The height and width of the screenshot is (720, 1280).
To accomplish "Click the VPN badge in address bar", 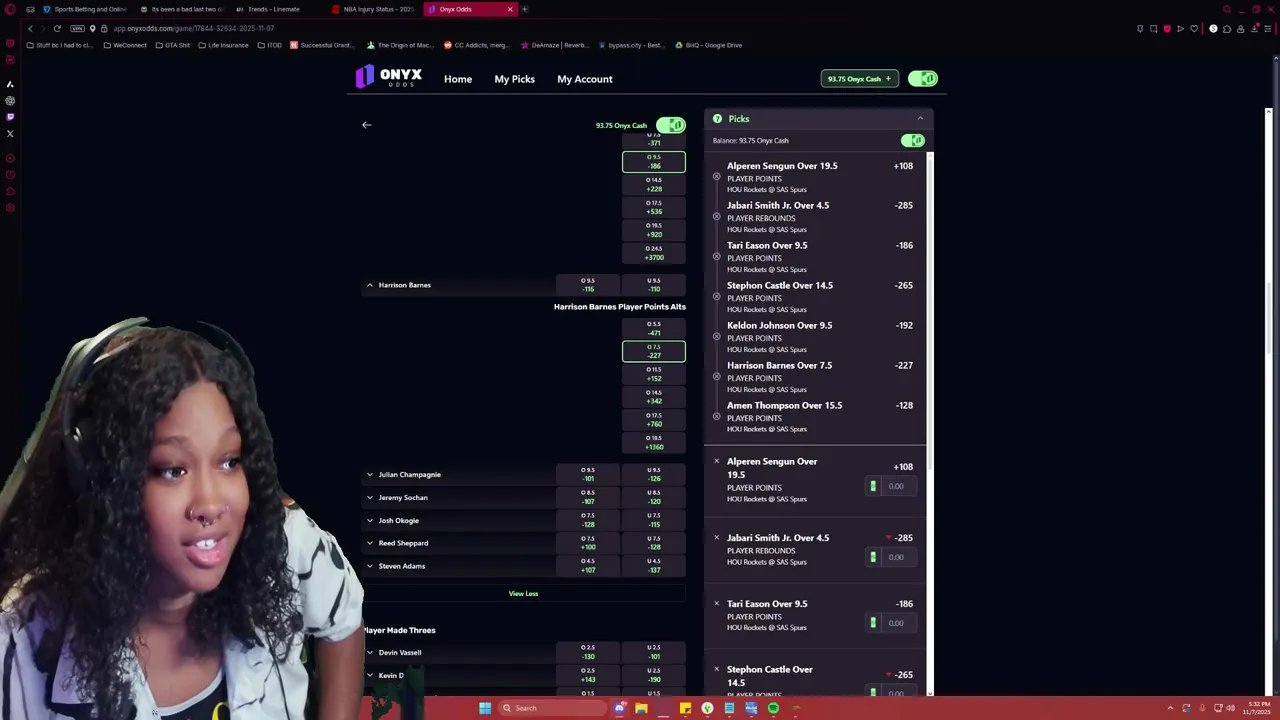I will [77, 28].
